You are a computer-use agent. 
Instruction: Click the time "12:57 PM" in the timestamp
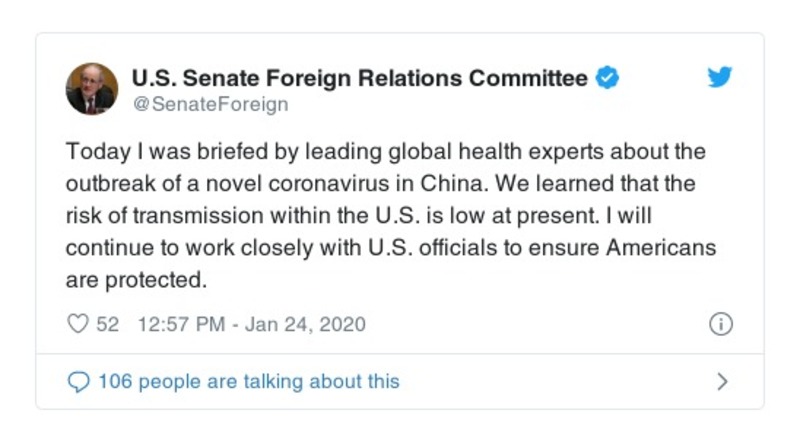[x=181, y=324]
